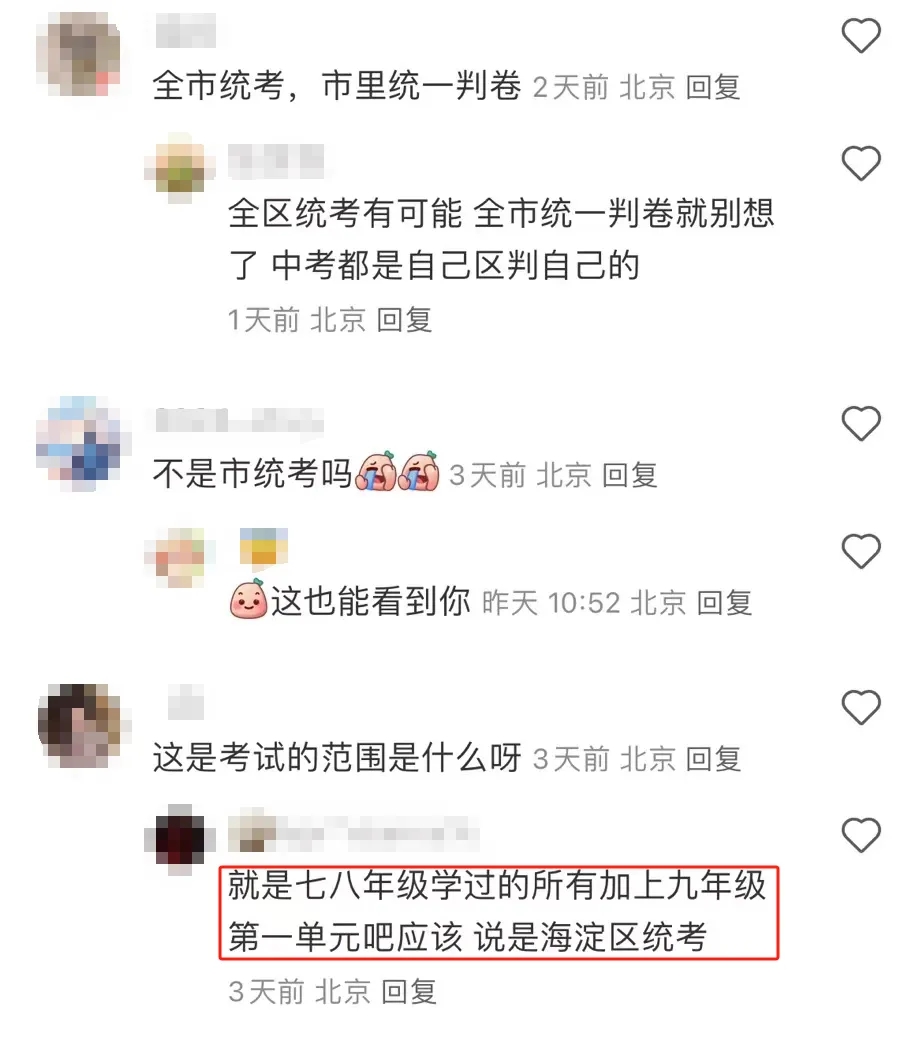Tap 回复 under '中考都是自己区判自己的'
923x1044 pixels.
(404, 320)
